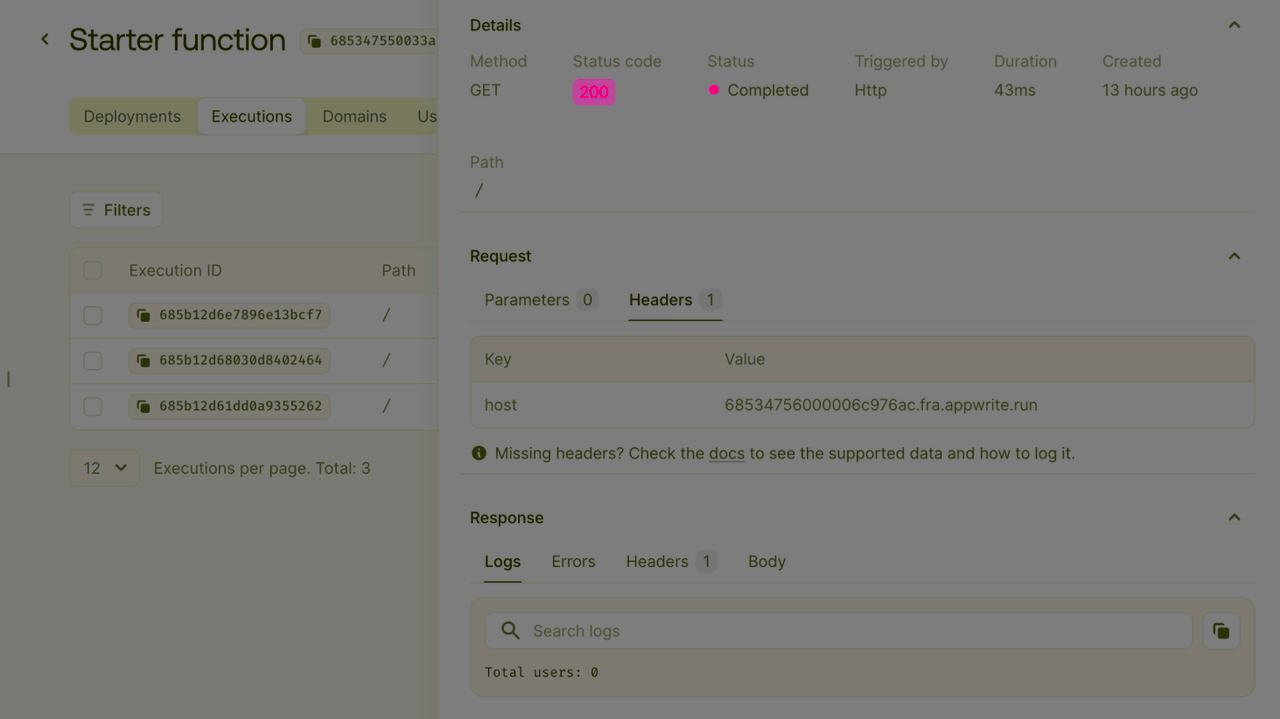Viewport: 1280px width, 719px height.
Task: Copy execution ID 685b12d68030d8402464
Action: click(x=145, y=360)
